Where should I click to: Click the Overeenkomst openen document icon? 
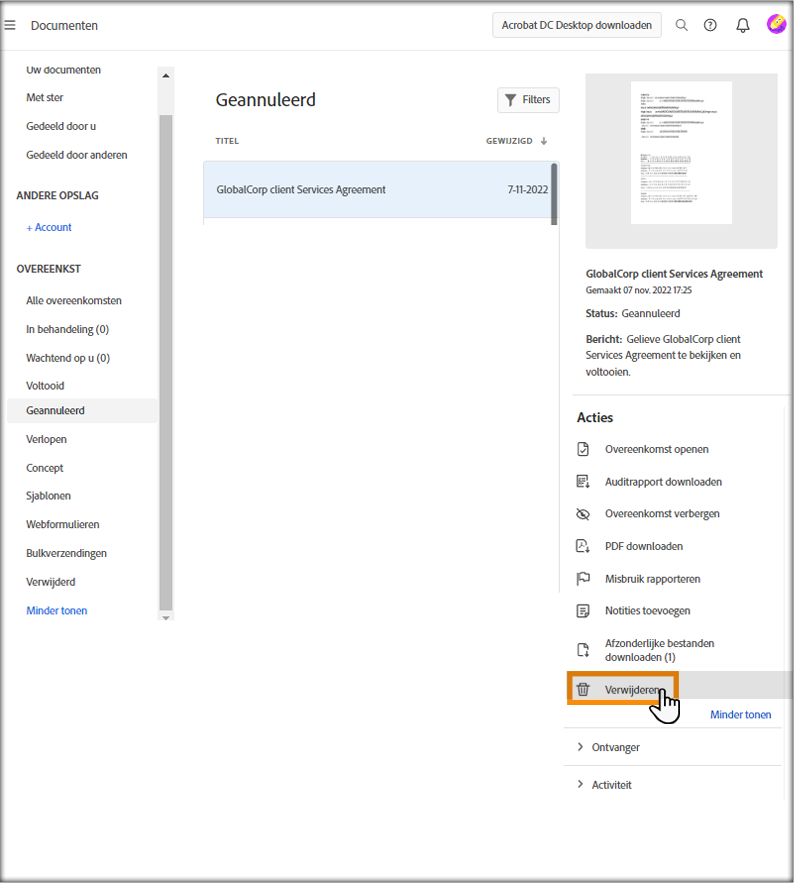(x=583, y=450)
